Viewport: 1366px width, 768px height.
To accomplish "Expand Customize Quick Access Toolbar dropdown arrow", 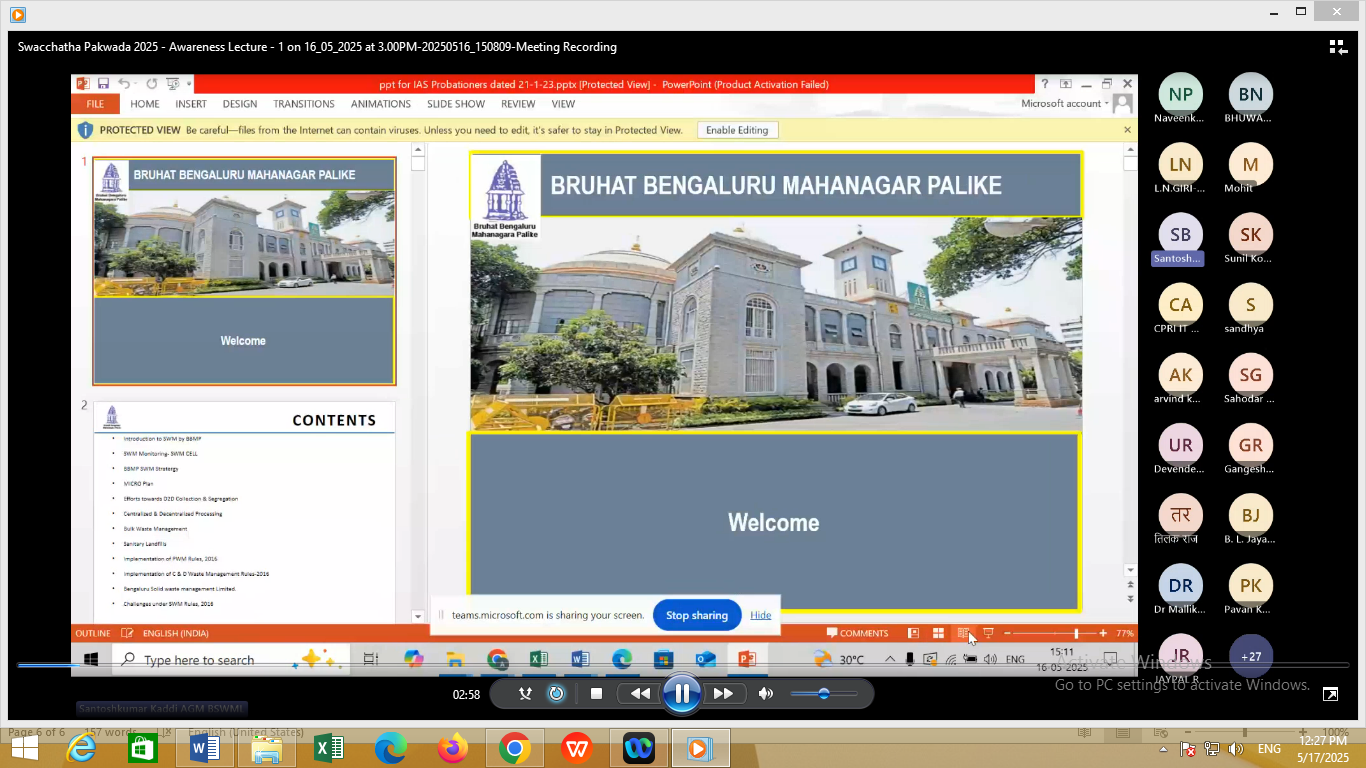I will point(188,85).
